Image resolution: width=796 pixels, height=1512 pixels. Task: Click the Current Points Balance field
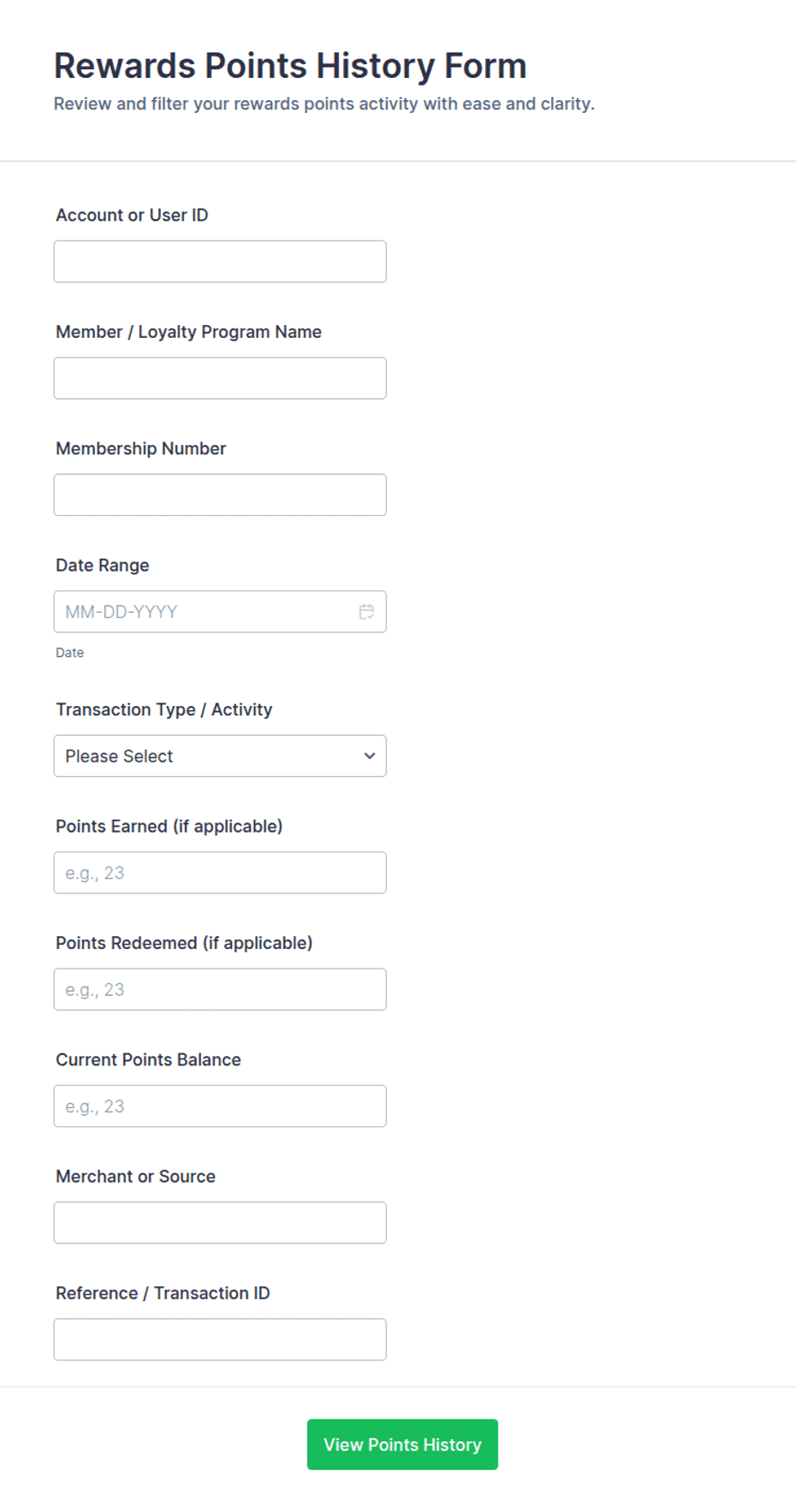point(220,1106)
